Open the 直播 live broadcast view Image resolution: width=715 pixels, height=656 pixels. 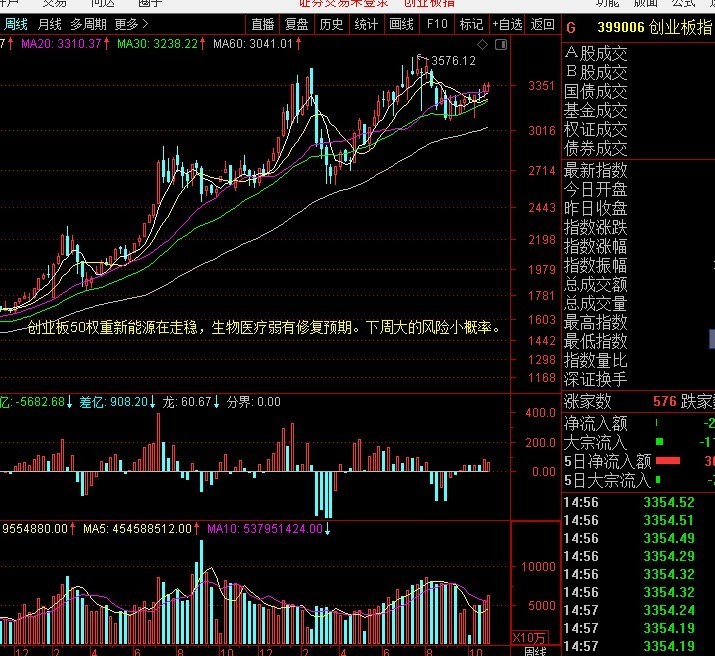263,24
